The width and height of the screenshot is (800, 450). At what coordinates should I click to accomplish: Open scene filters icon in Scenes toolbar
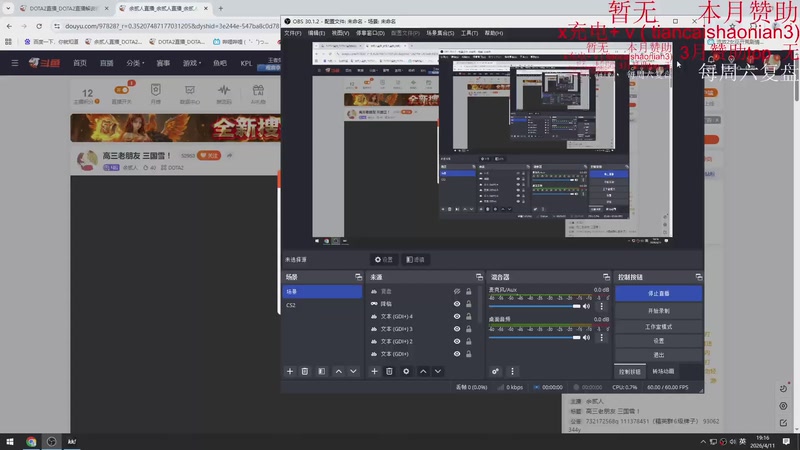[x=321, y=371]
